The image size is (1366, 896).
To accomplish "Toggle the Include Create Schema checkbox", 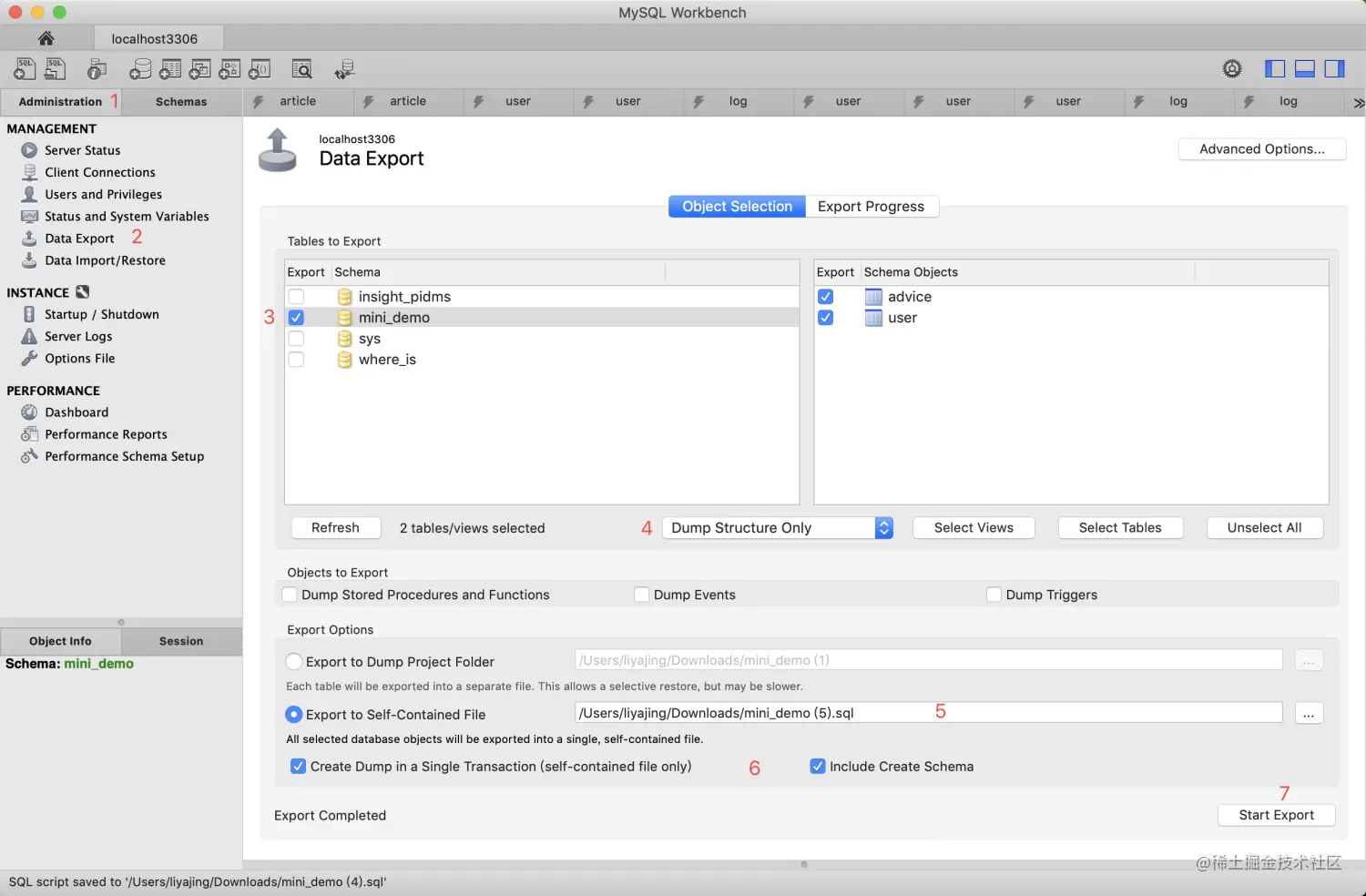I will pyautogui.click(x=818, y=767).
